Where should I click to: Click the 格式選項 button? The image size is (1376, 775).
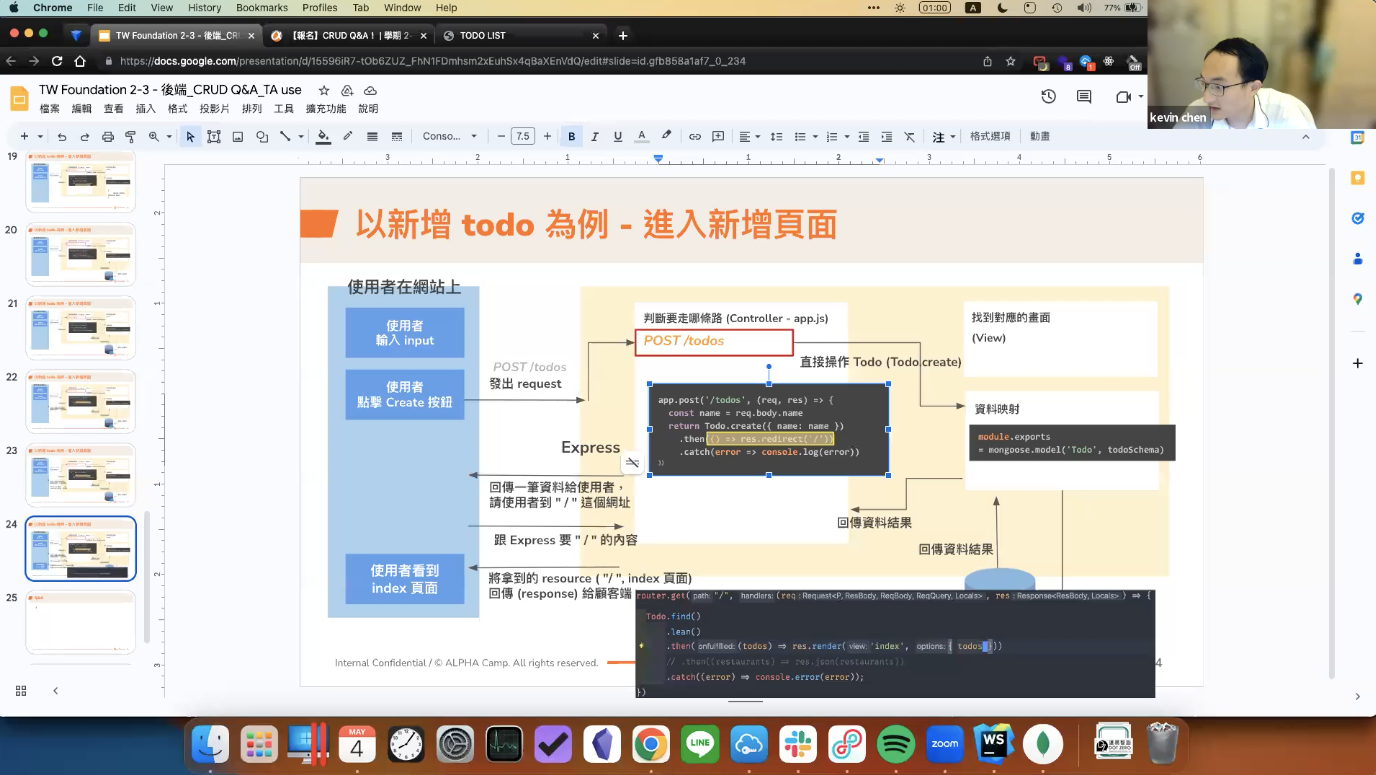(990, 137)
